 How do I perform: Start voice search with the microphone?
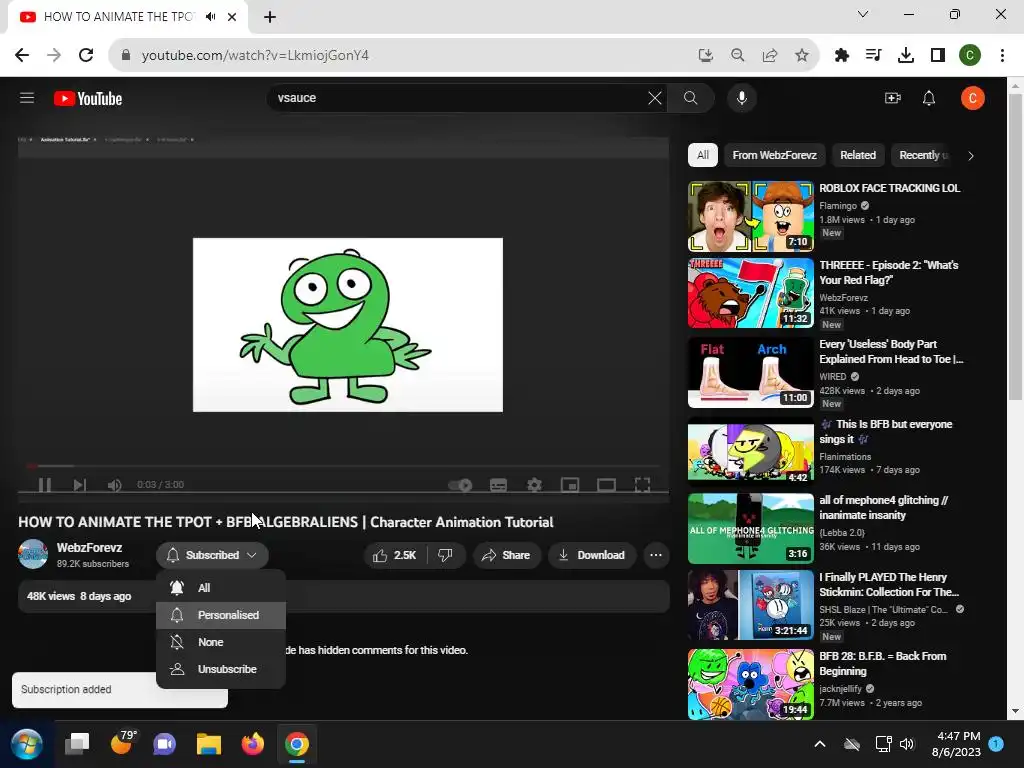tap(742, 98)
